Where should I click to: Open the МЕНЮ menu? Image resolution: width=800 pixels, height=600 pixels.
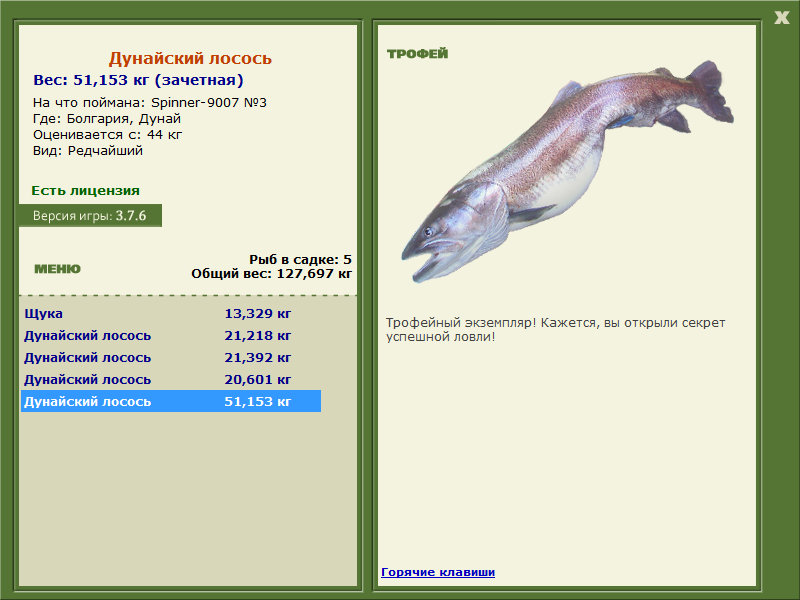coord(58,269)
